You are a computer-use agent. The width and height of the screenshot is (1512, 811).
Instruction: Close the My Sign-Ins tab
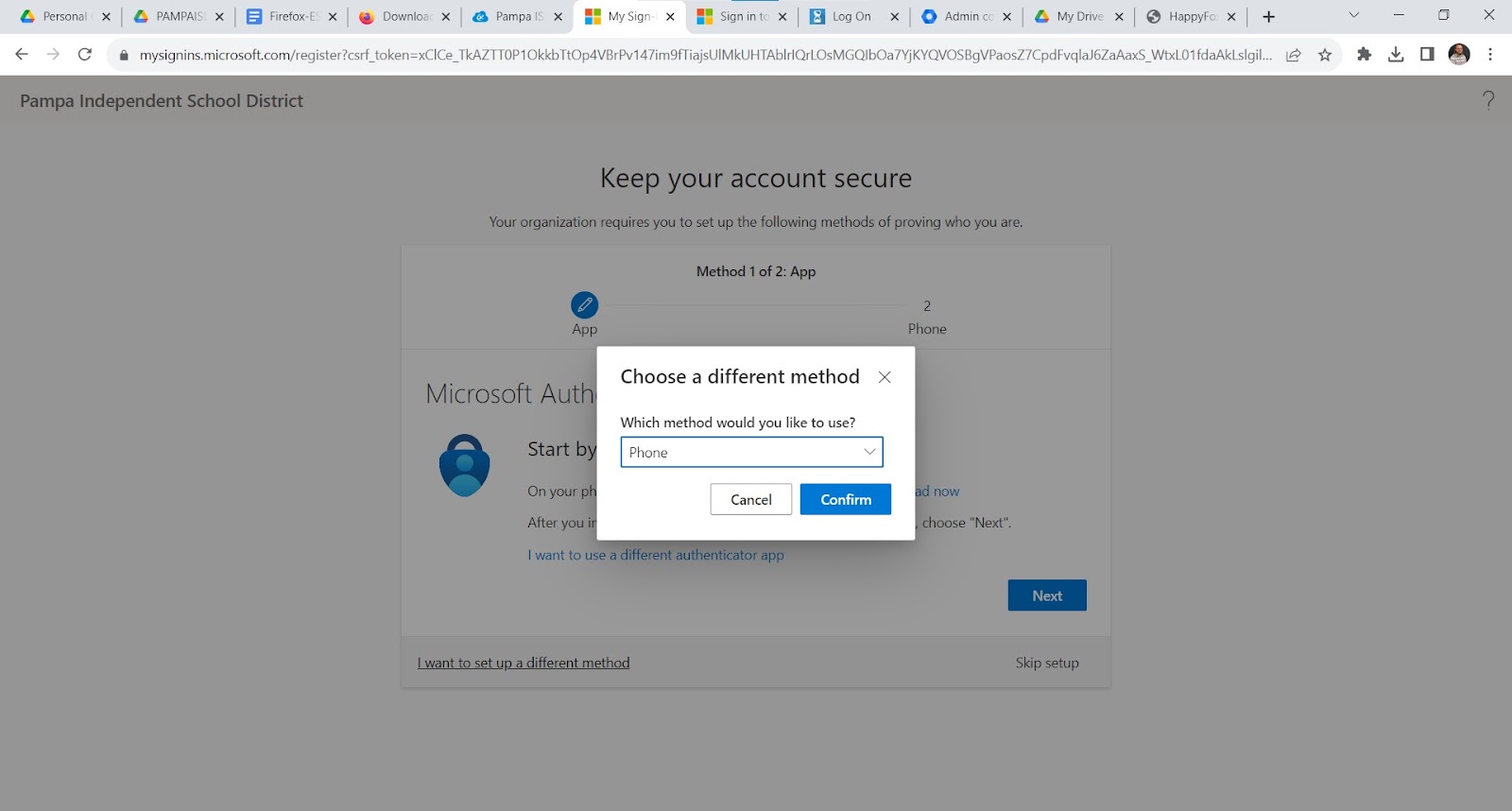(x=670, y=16)
